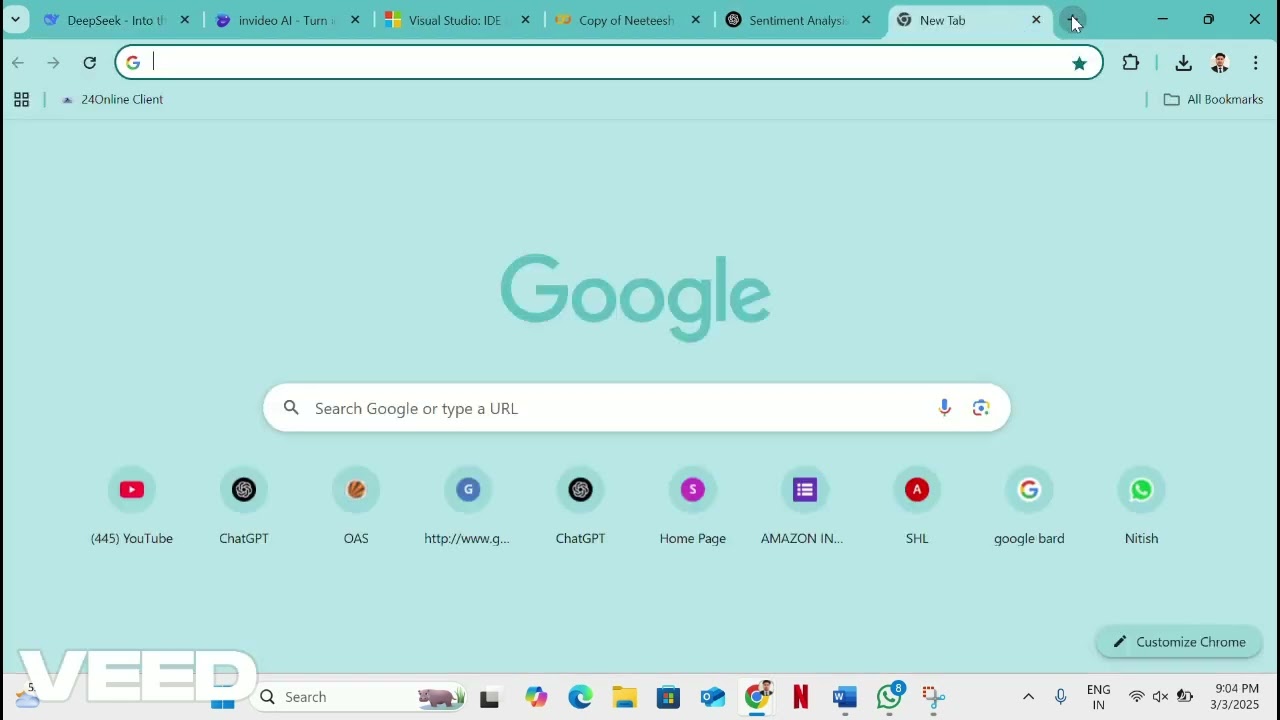This screenshot has width=1280, height=720.
Task: Open the ENG IN language switcher
Action: [1098, 697]
